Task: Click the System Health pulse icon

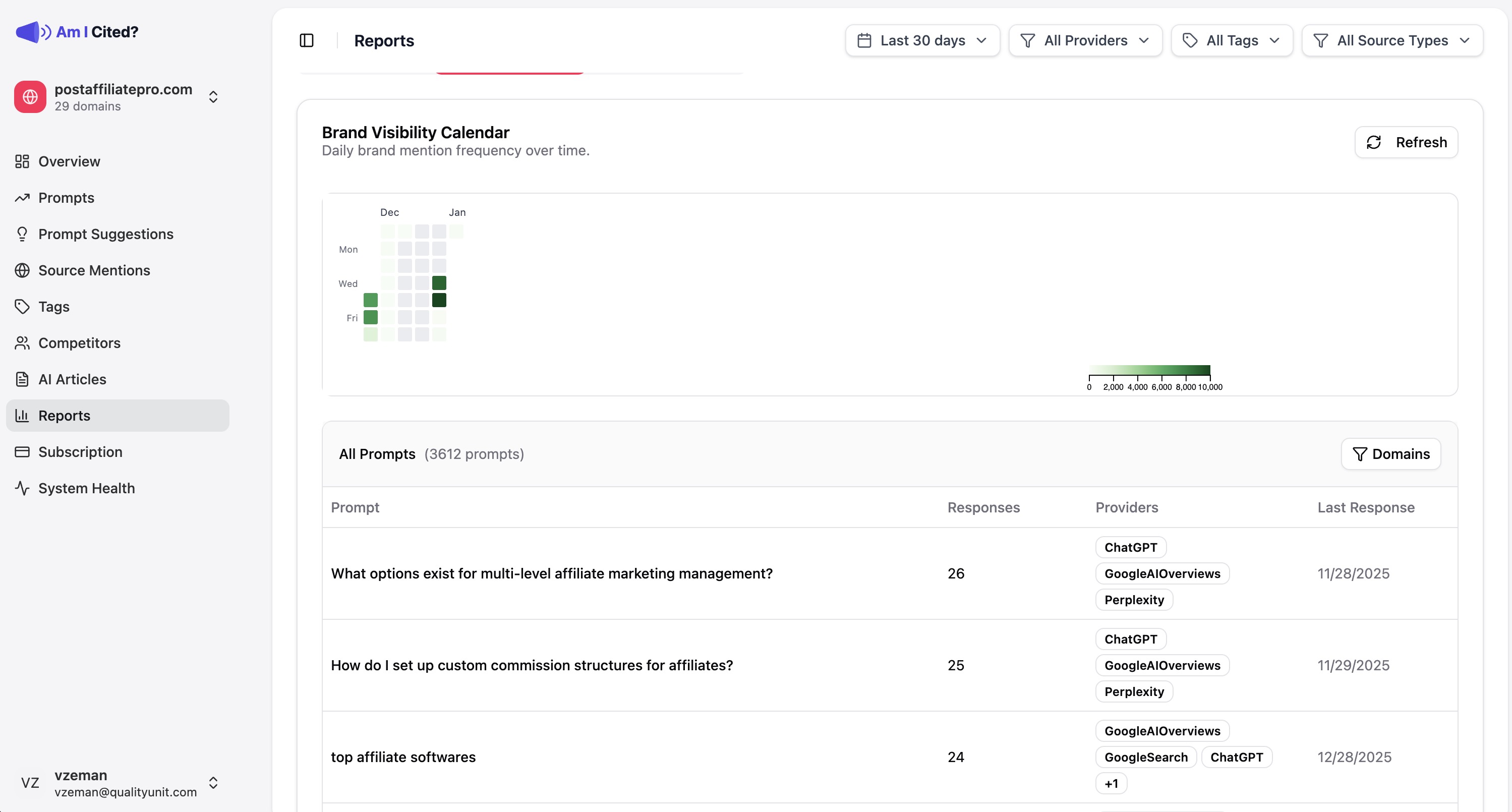Action: [x=22, y=489]
